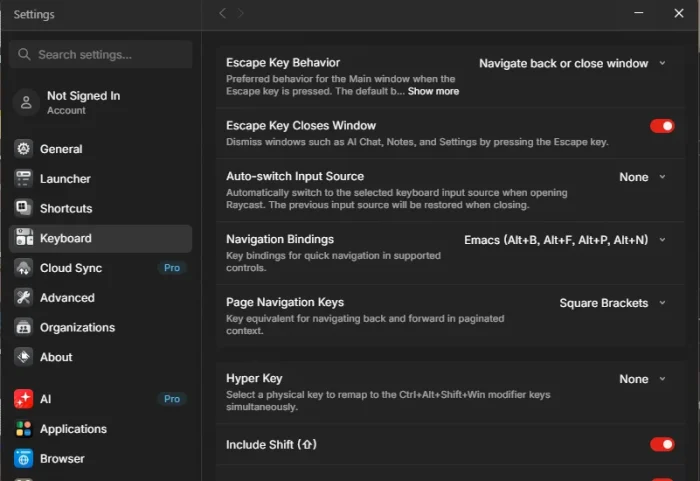Click the Hyper Key heading text

point(254,378)
